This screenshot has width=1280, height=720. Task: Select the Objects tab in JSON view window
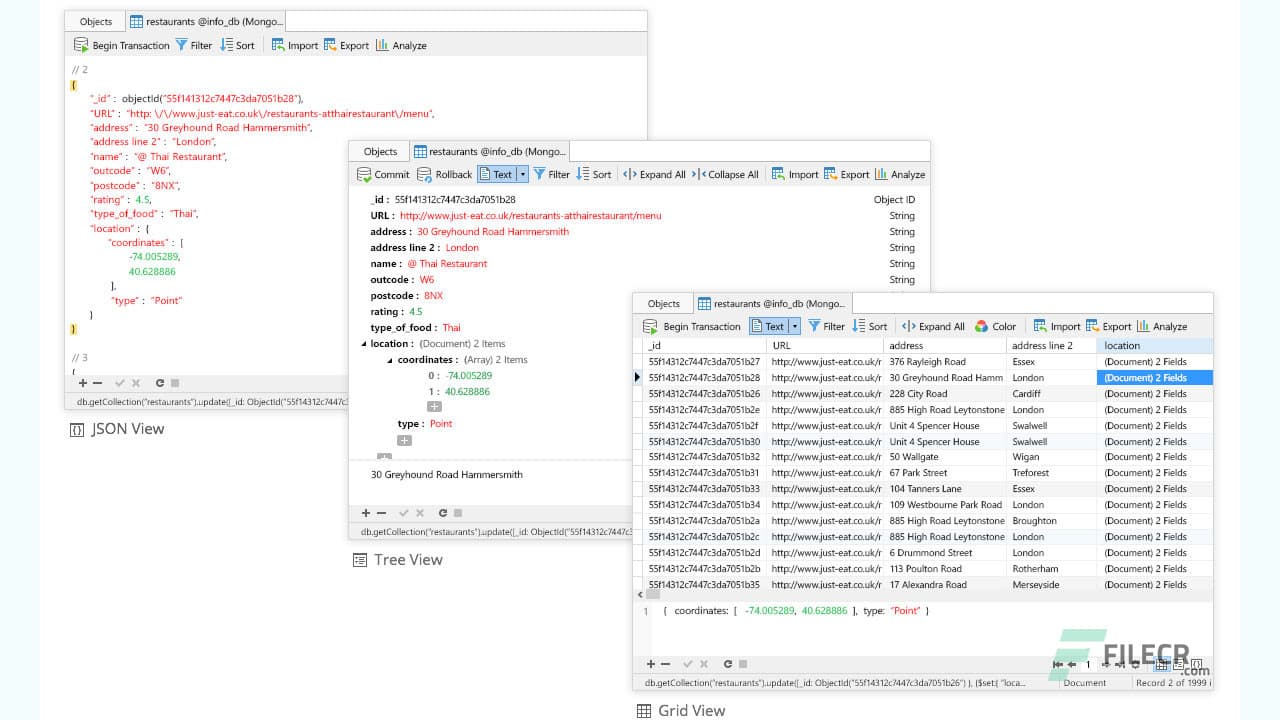point(96,21)
